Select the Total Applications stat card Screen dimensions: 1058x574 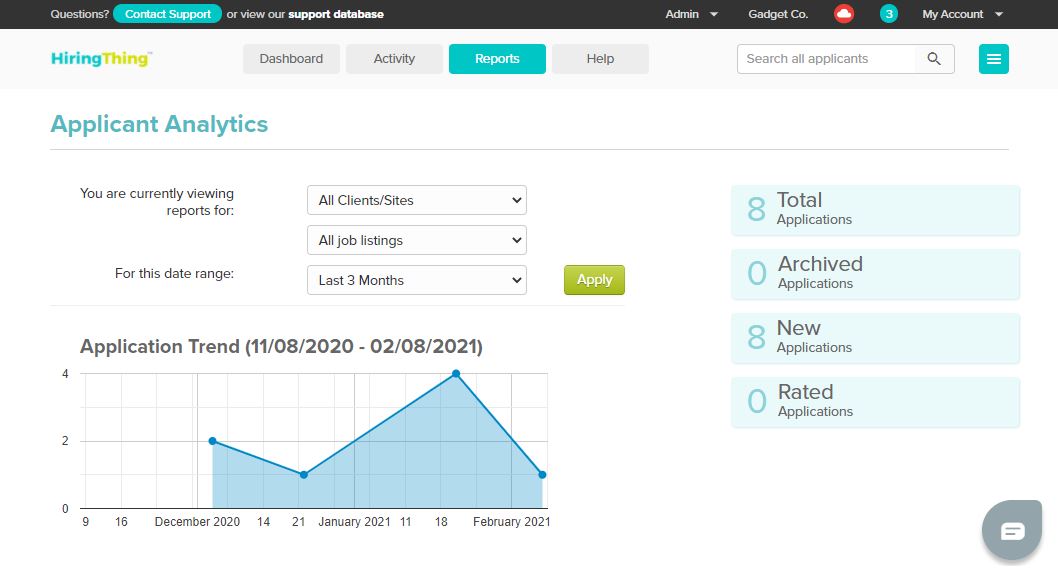pyautogui.click(x=875, y=209)
